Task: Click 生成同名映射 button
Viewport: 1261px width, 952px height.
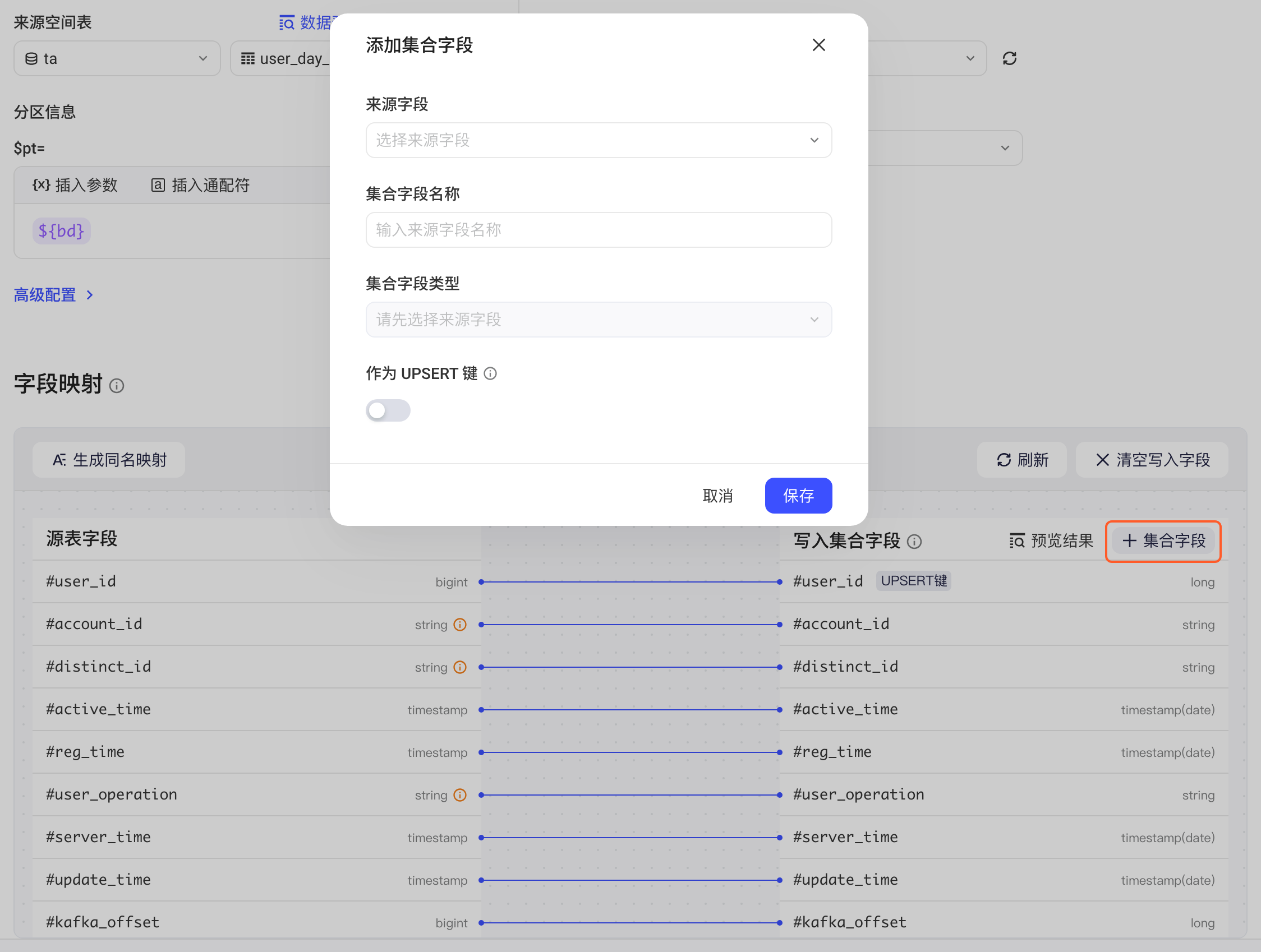Action: click(109, 460)
